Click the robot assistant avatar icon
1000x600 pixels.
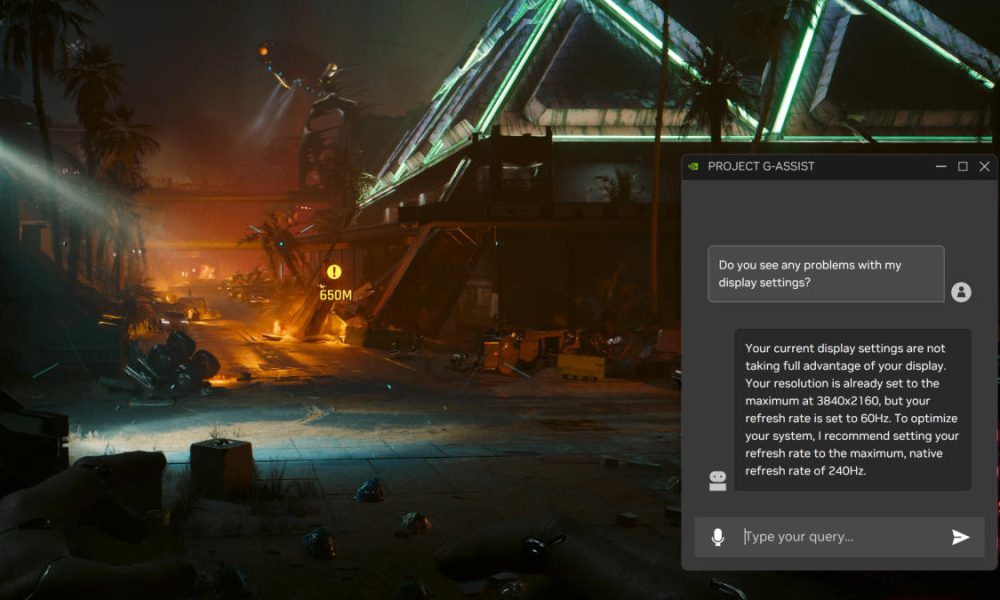point(717,481)
